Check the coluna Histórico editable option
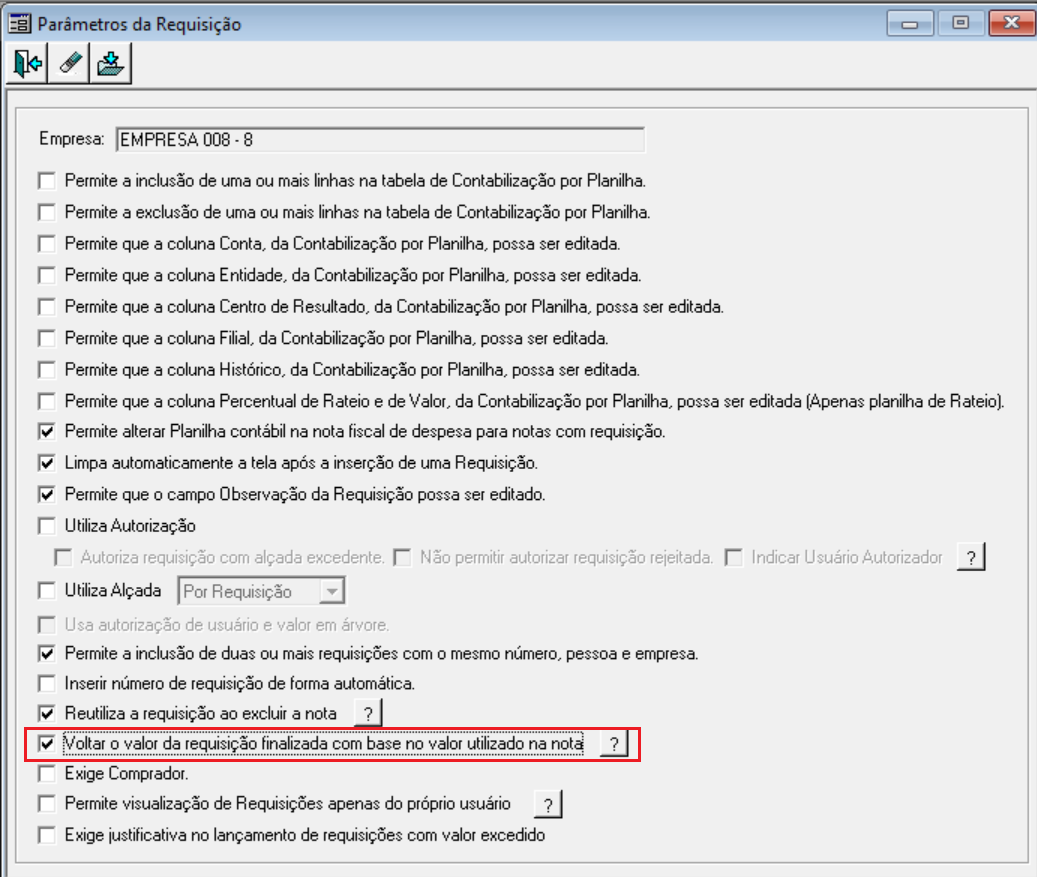The image size is (1037, 877). point(47,370)
